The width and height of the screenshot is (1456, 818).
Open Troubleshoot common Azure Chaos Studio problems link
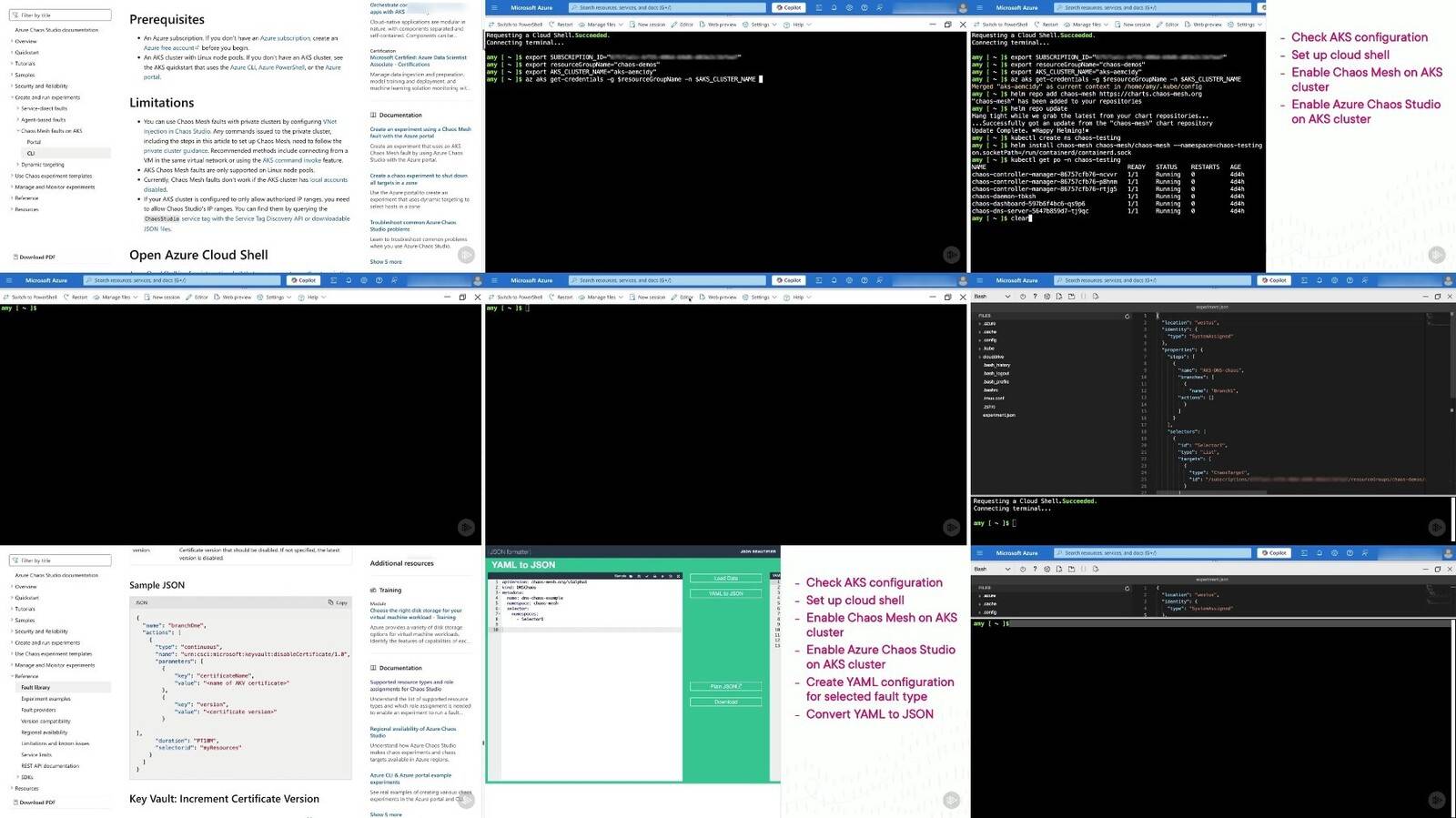click(x=413, y=226)
